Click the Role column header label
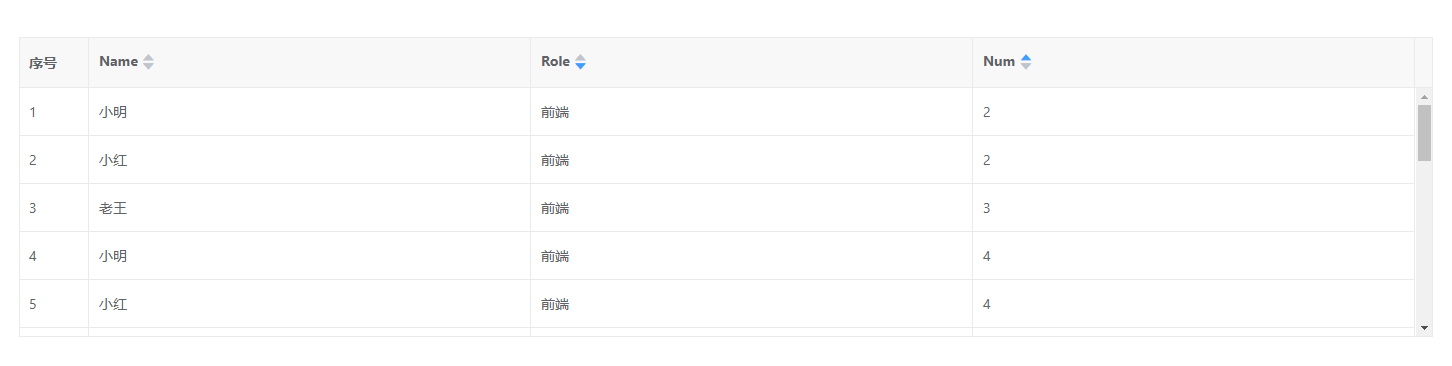 pyautogui.click(x=555, y=62)
